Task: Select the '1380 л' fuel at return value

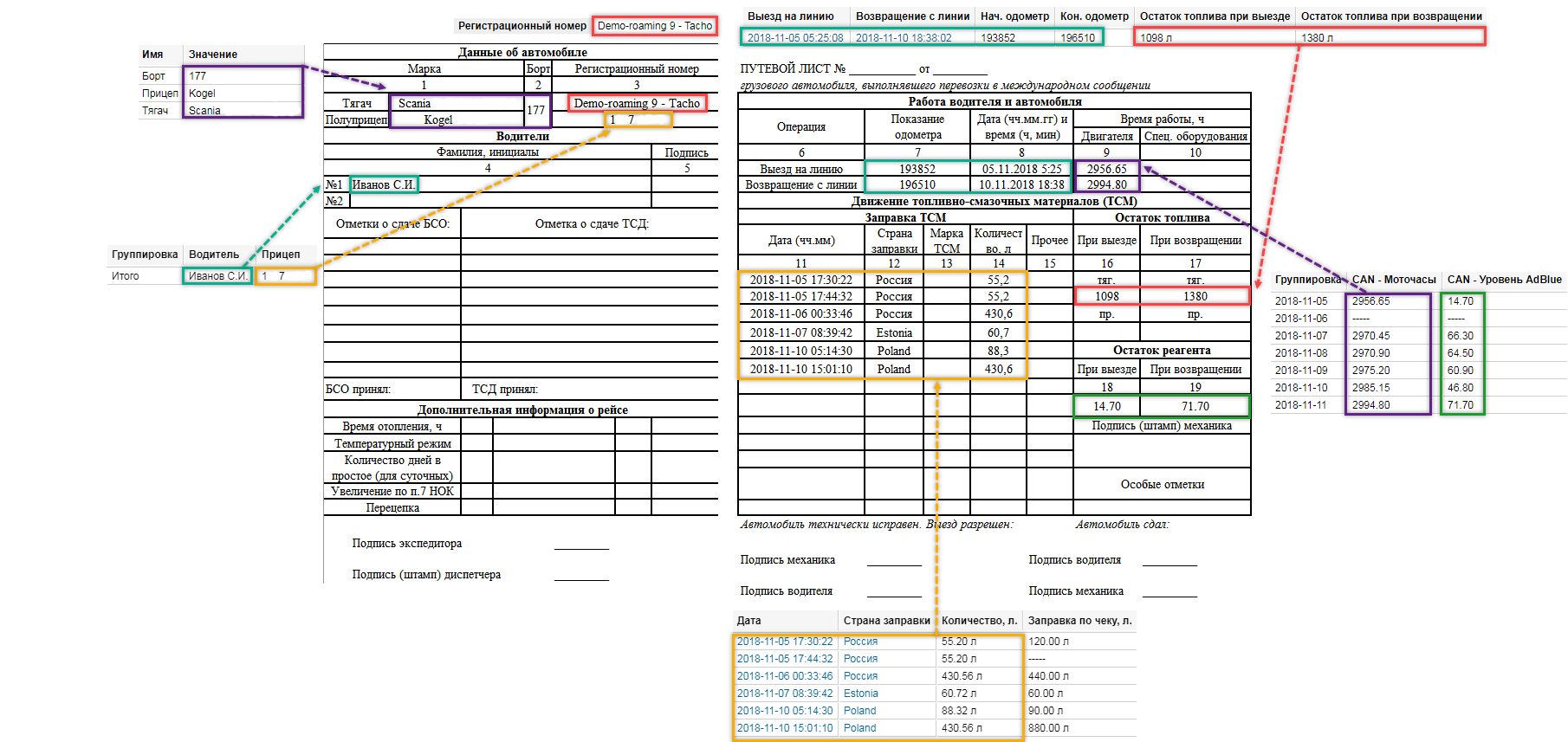Action: click(1318, 38)
